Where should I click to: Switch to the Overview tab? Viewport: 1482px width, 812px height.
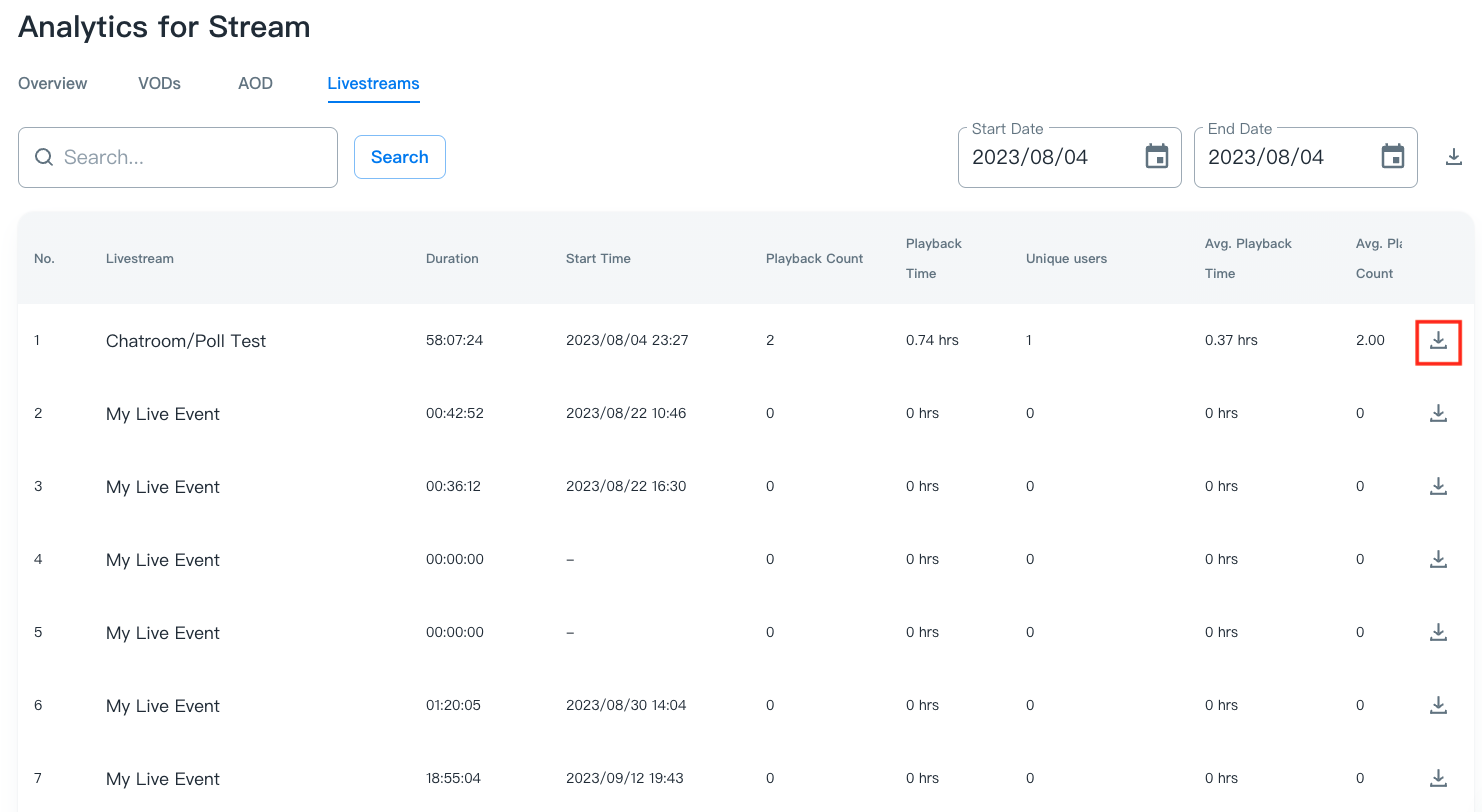tap(53, 84)
